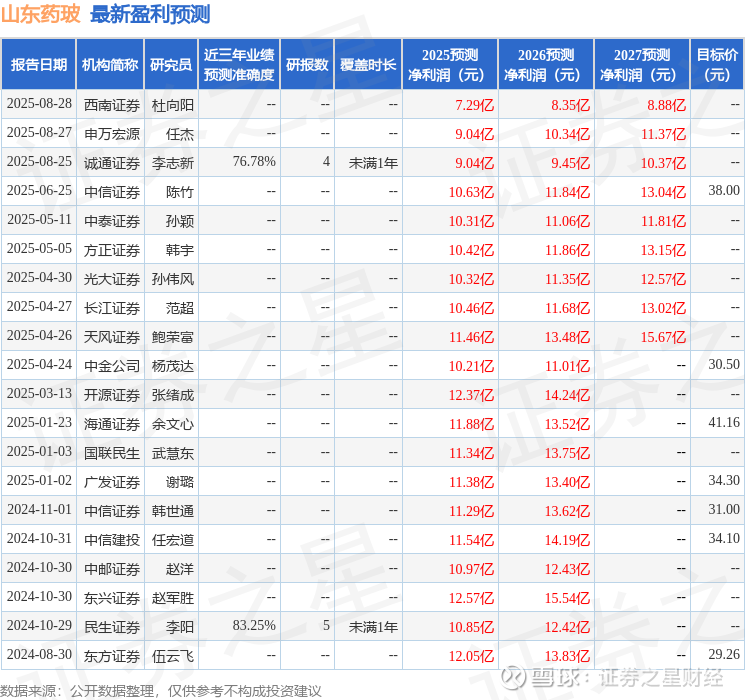The height and width of the screenshot is (700, 745).
Task: Click the 7.29亿 profit value
Action: coord(474,105)
